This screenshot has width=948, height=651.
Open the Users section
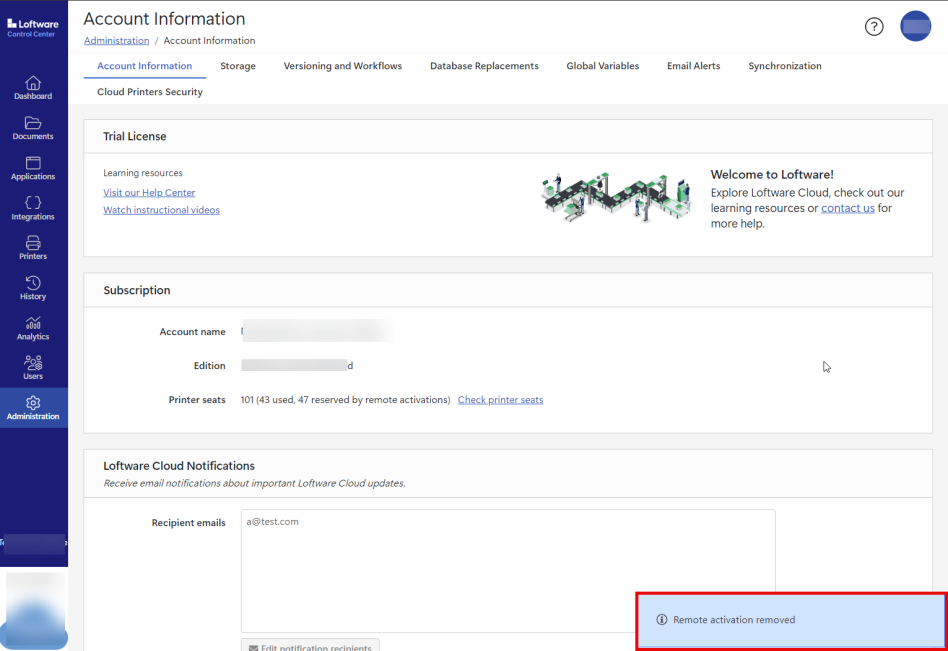(x=33, y=367)
